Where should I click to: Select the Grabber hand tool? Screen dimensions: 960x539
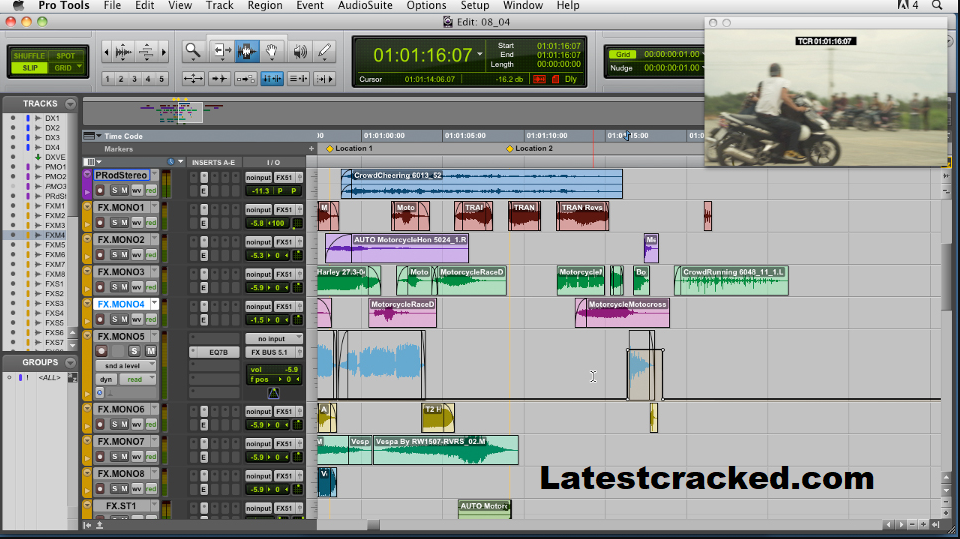tap(272, 51)
